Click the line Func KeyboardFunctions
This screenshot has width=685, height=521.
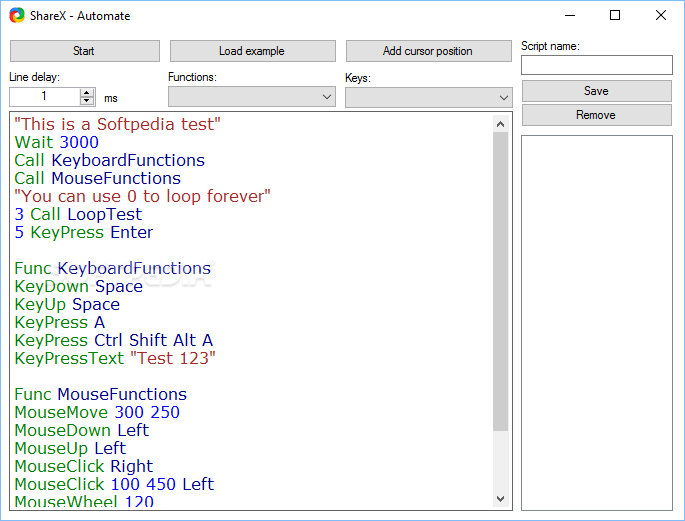[x=113, y=268]
